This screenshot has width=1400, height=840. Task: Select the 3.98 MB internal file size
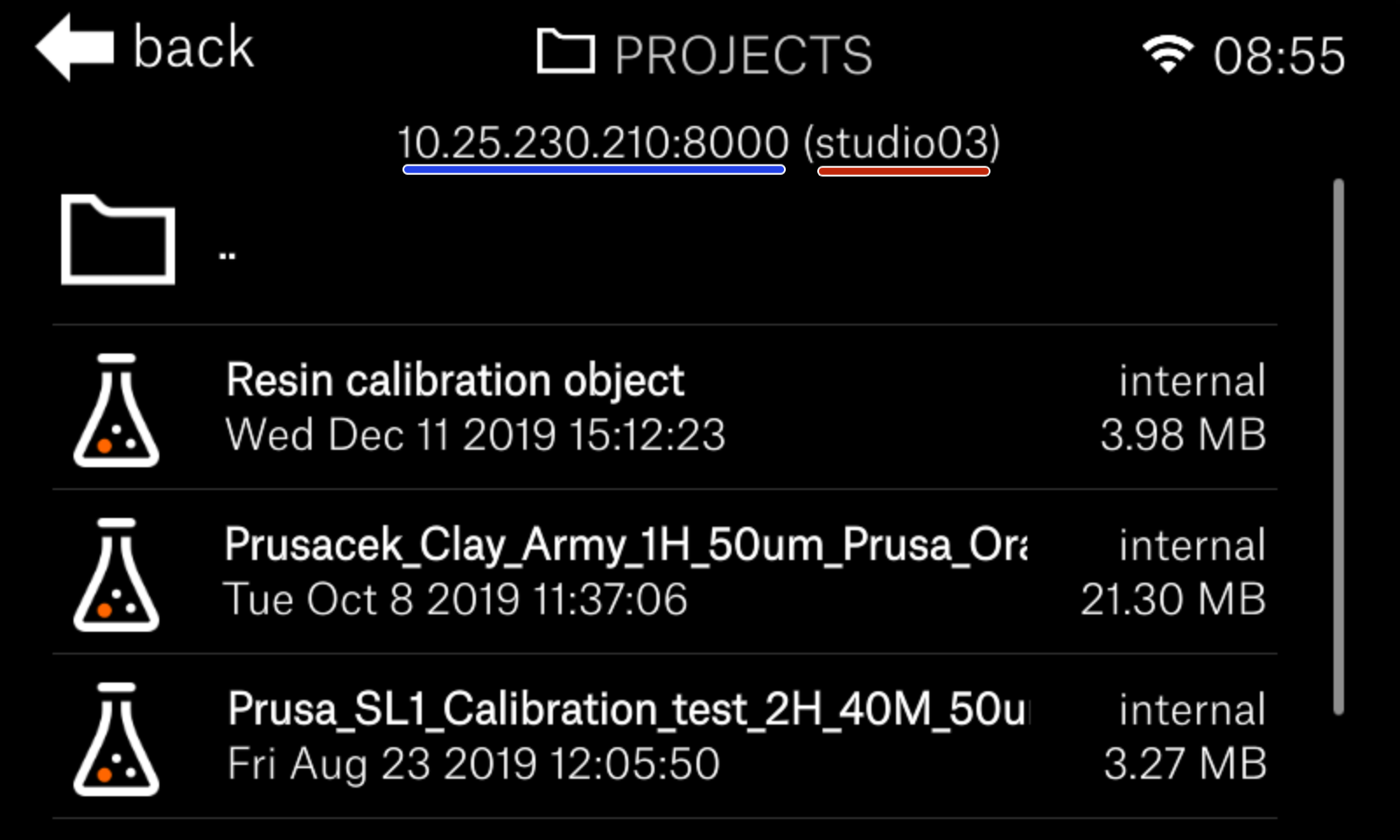[1182, 435]
